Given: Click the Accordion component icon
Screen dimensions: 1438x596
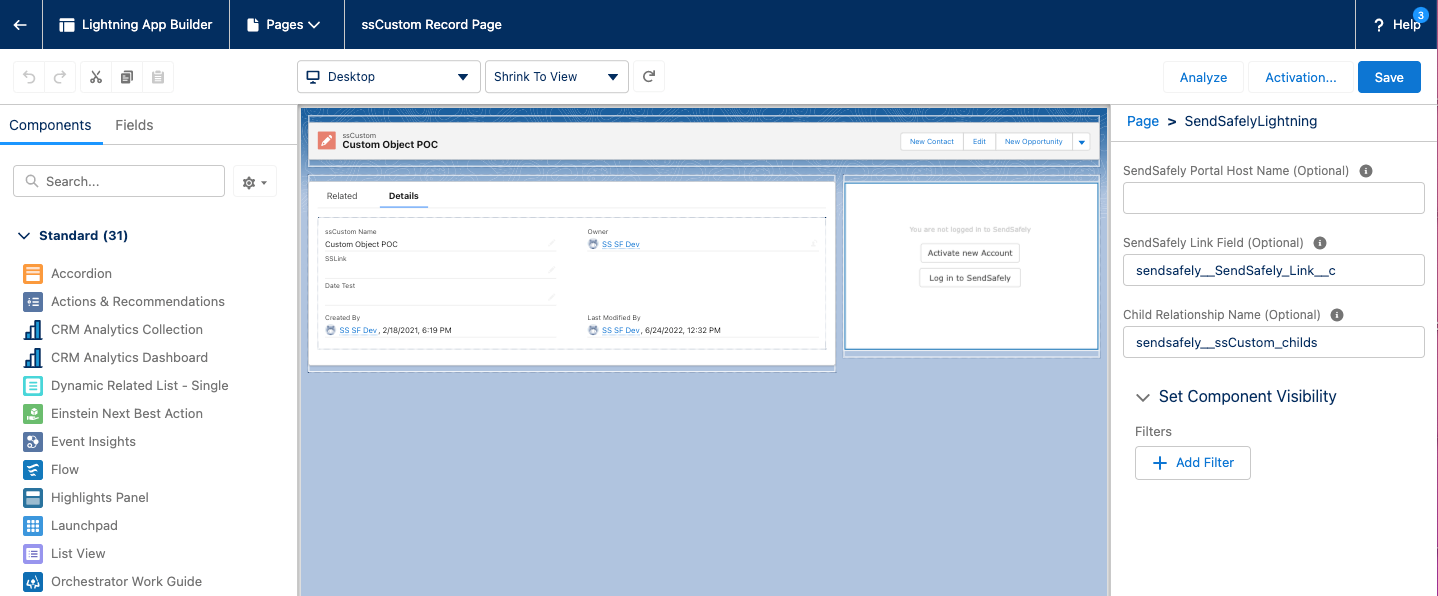Looking at the screenshot, I should [33, 273].
